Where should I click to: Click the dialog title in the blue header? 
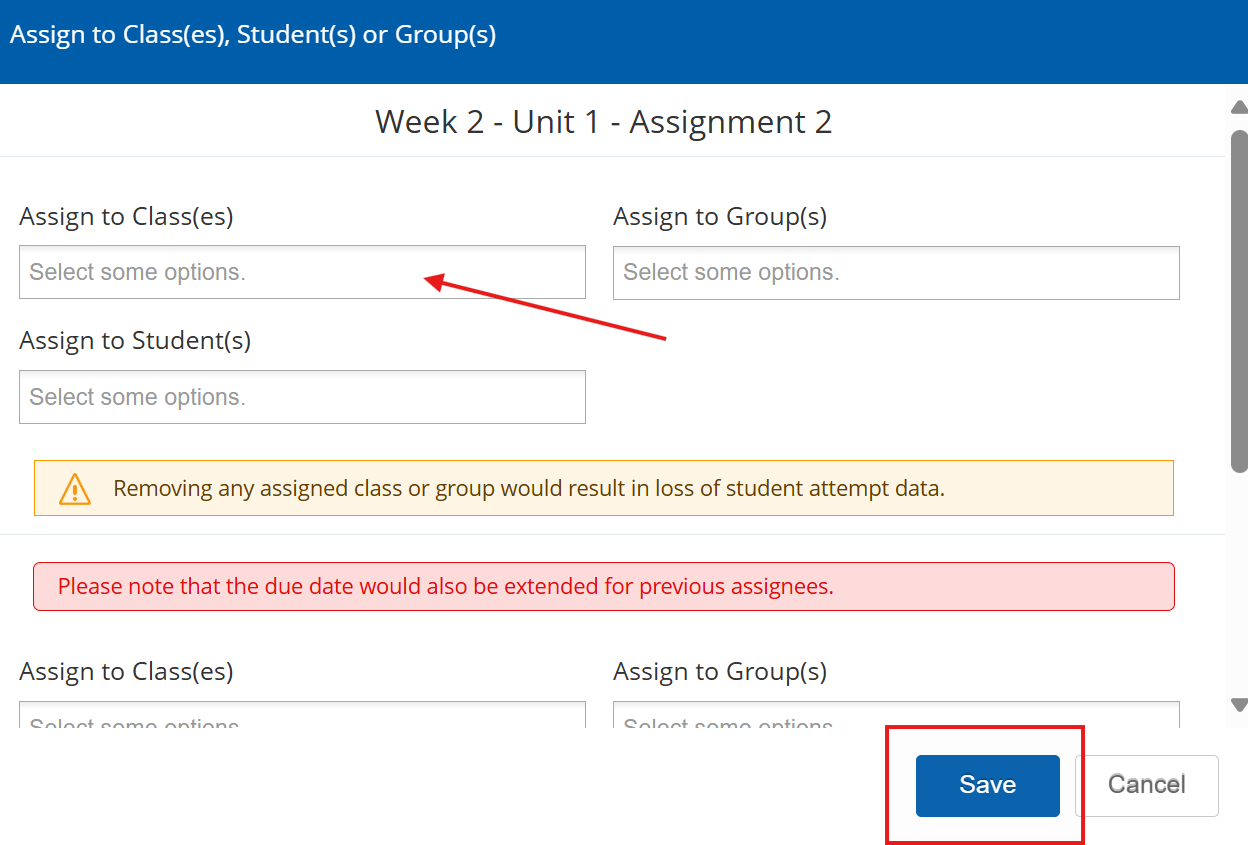pos(253,35)
